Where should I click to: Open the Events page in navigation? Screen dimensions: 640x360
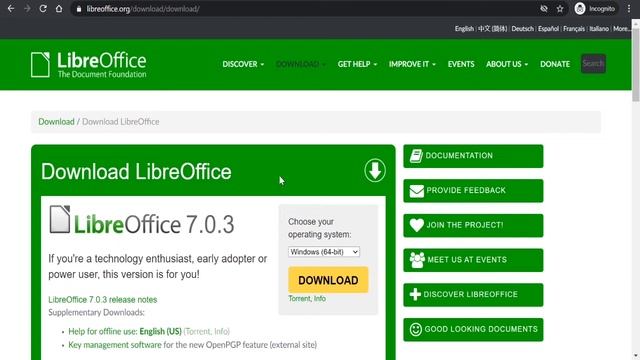(461, 64)
